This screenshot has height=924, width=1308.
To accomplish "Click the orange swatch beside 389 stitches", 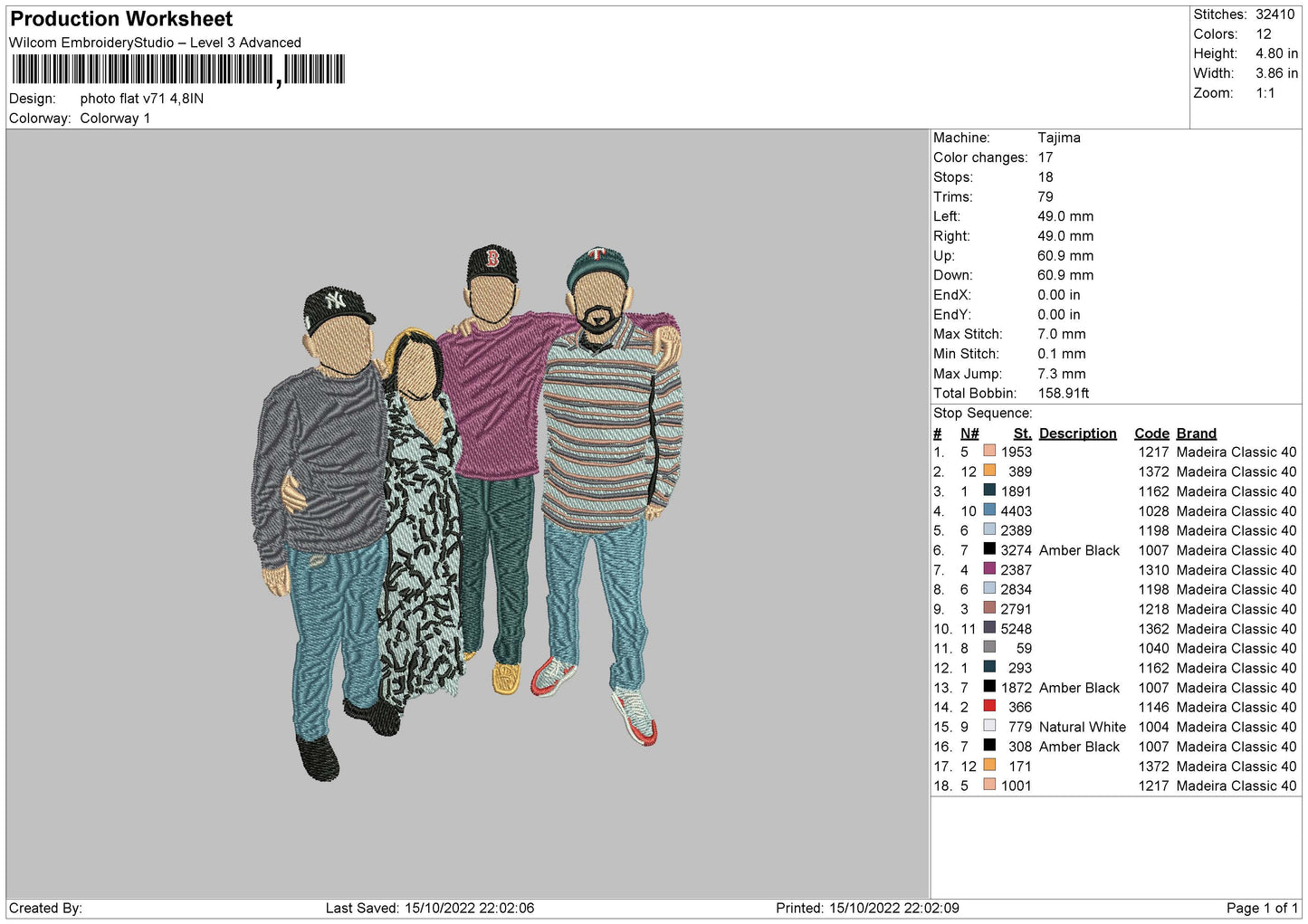I will (x=989, y=471).
